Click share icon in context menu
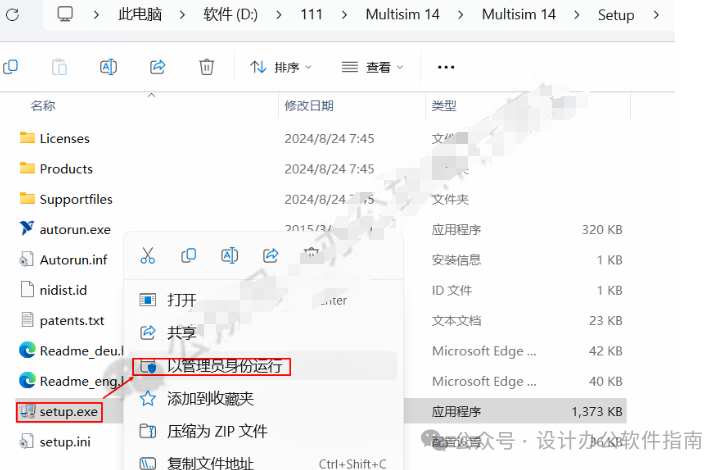The width and height of the screenshot is (726, 470). click(270, 256)
